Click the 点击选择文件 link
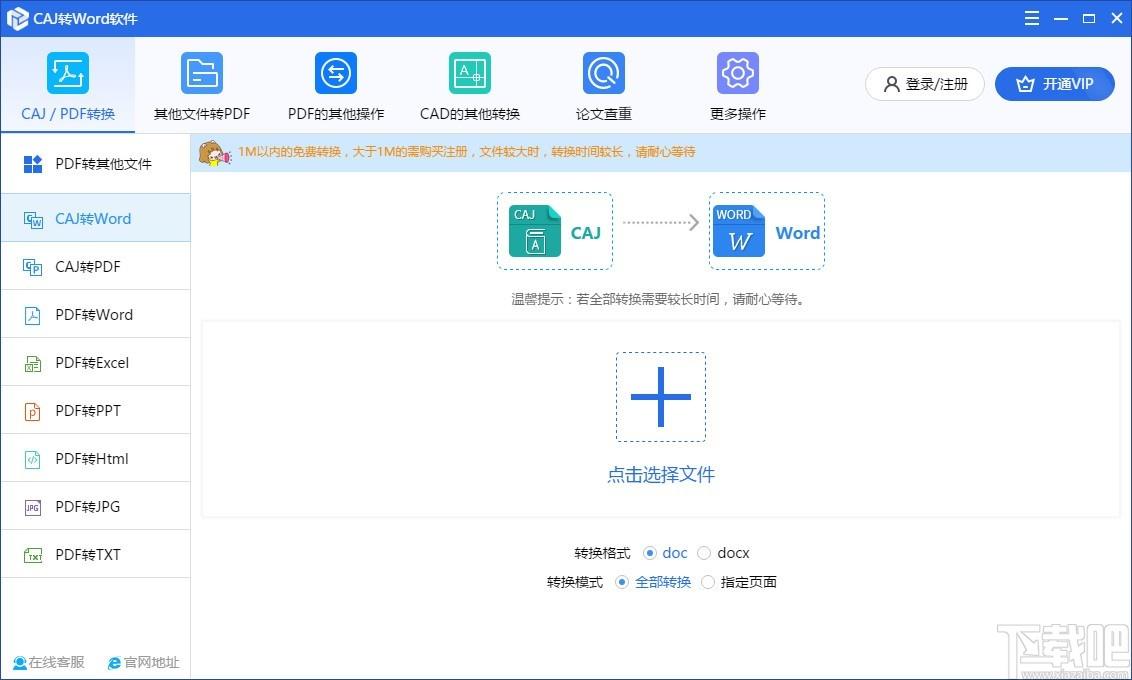Viewport: 1132px width, 680px height. 661,474
